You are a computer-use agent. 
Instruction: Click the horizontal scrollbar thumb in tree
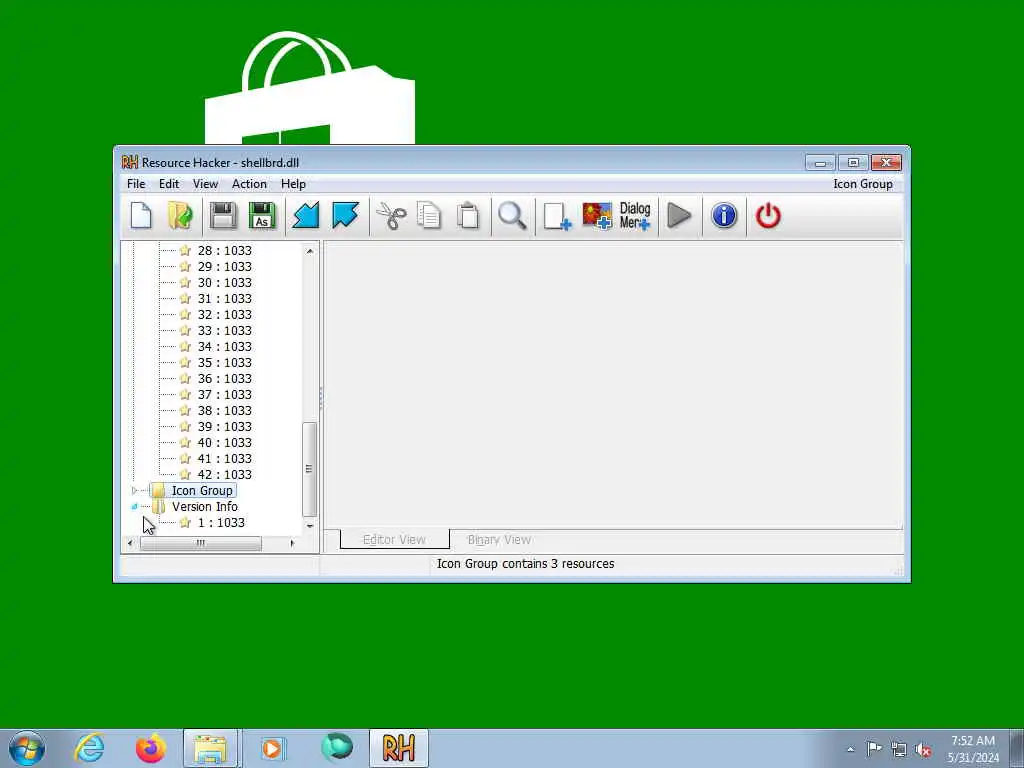click(200, 543)
